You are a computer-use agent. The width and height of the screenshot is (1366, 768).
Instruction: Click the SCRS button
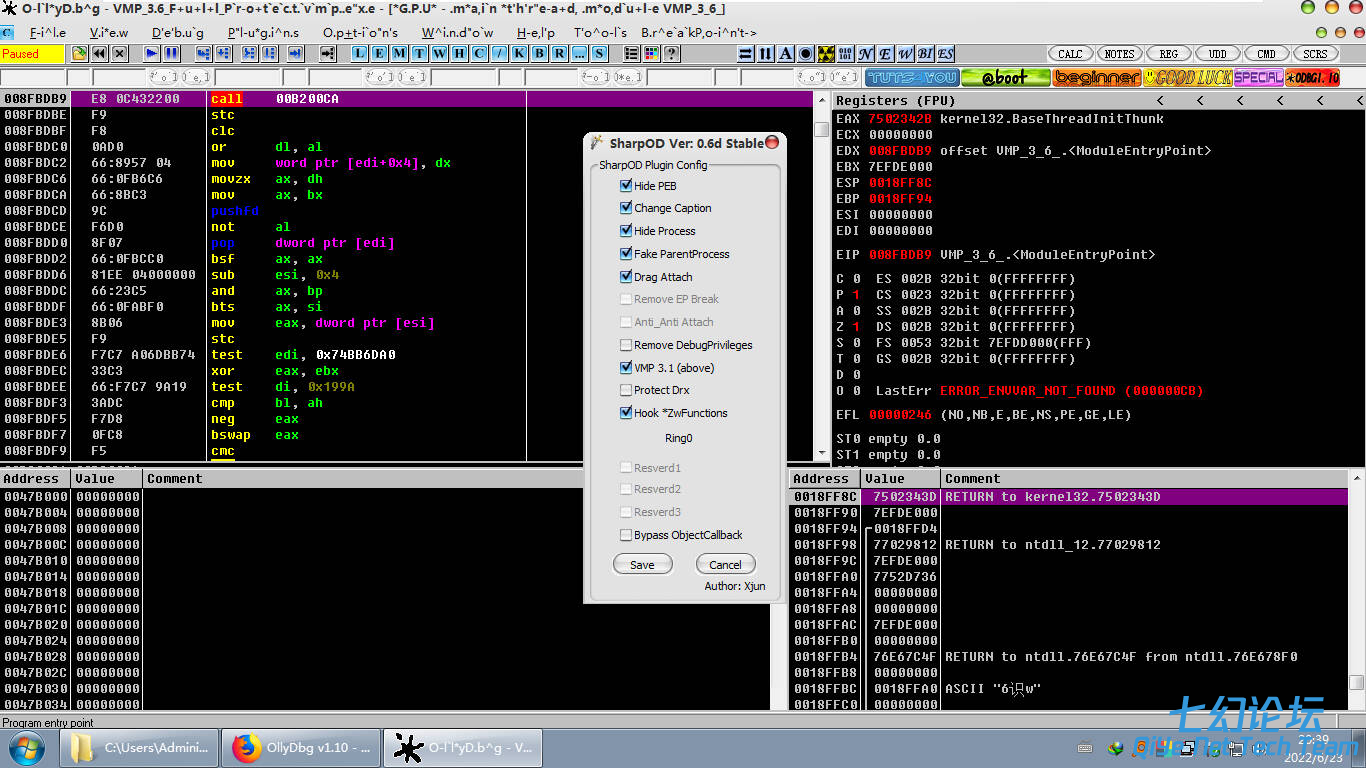click(x=1316, y=54)
